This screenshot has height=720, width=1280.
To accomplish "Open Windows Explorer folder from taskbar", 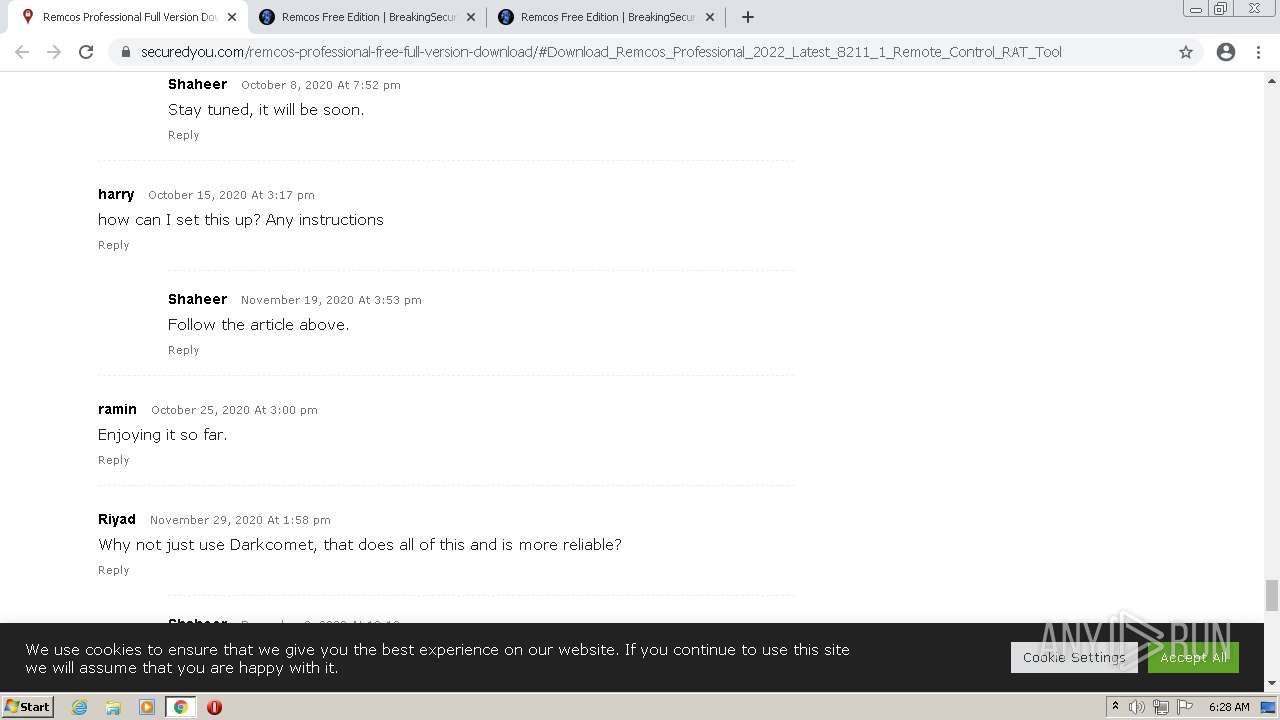I will [113, 707].
